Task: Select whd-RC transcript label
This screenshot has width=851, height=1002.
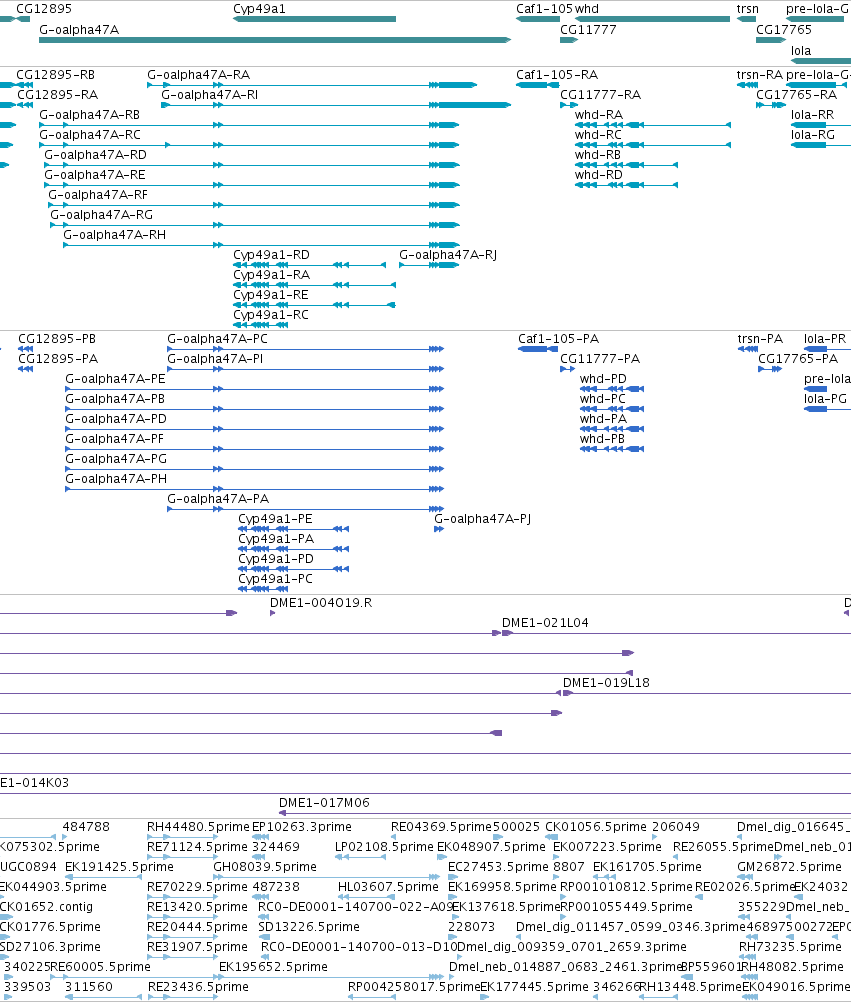Action: [x=598, y=134]
